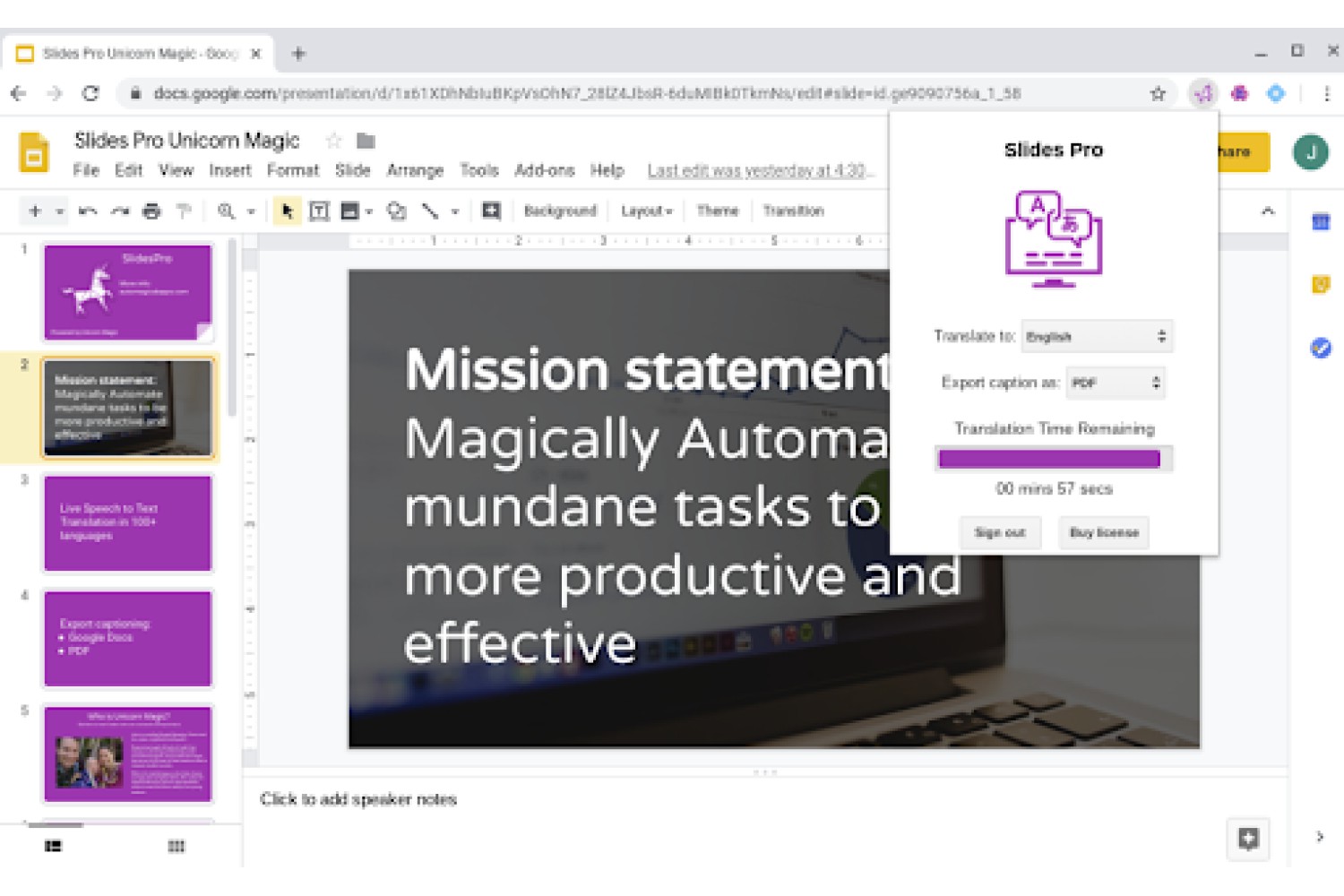Screen dimensions: 1344x896
Task: Reload the page
Action: [x=90, y=93]
